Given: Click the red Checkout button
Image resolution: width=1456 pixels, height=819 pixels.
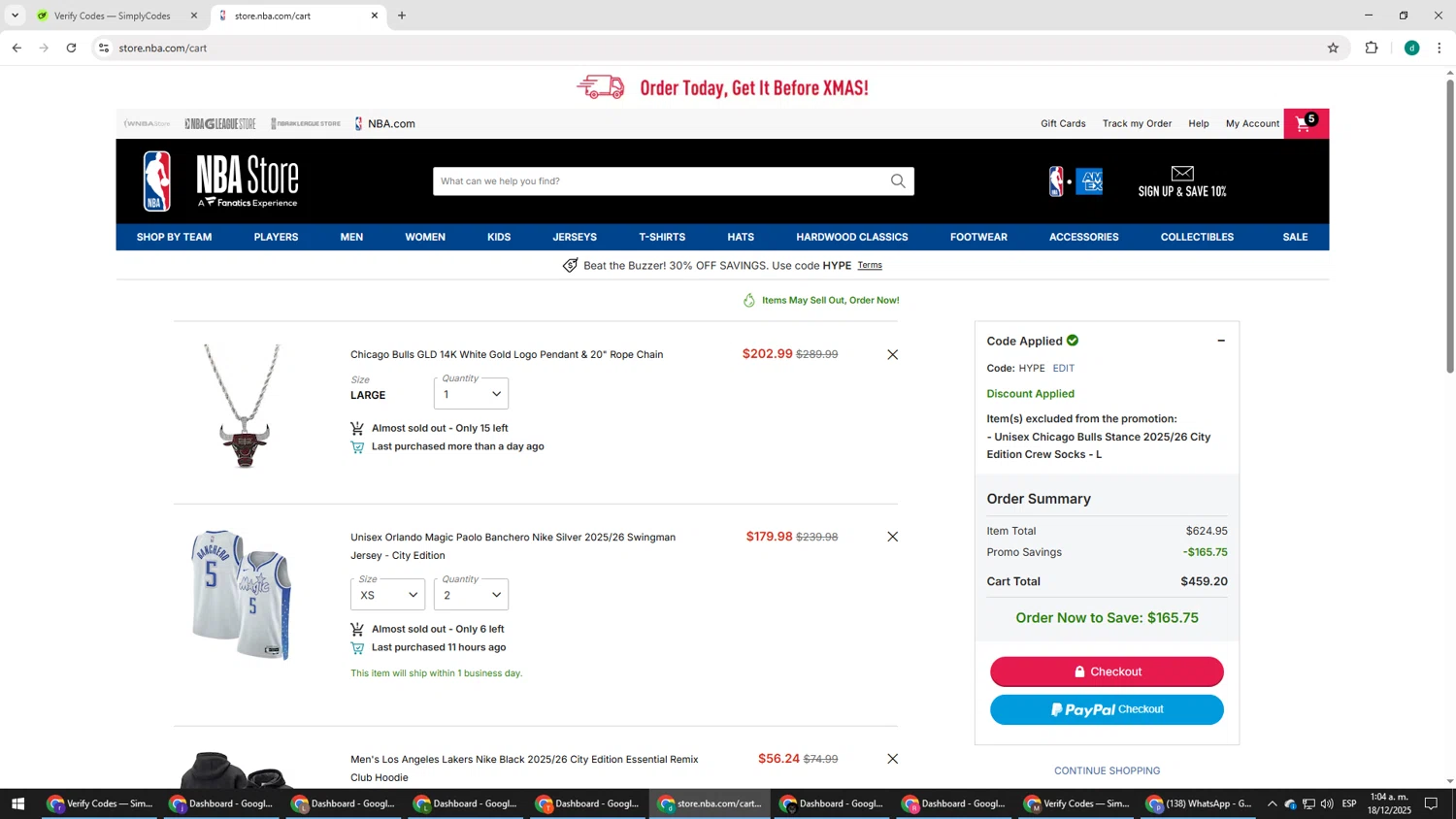Looking at the screenshot, I should [1107, 672].
